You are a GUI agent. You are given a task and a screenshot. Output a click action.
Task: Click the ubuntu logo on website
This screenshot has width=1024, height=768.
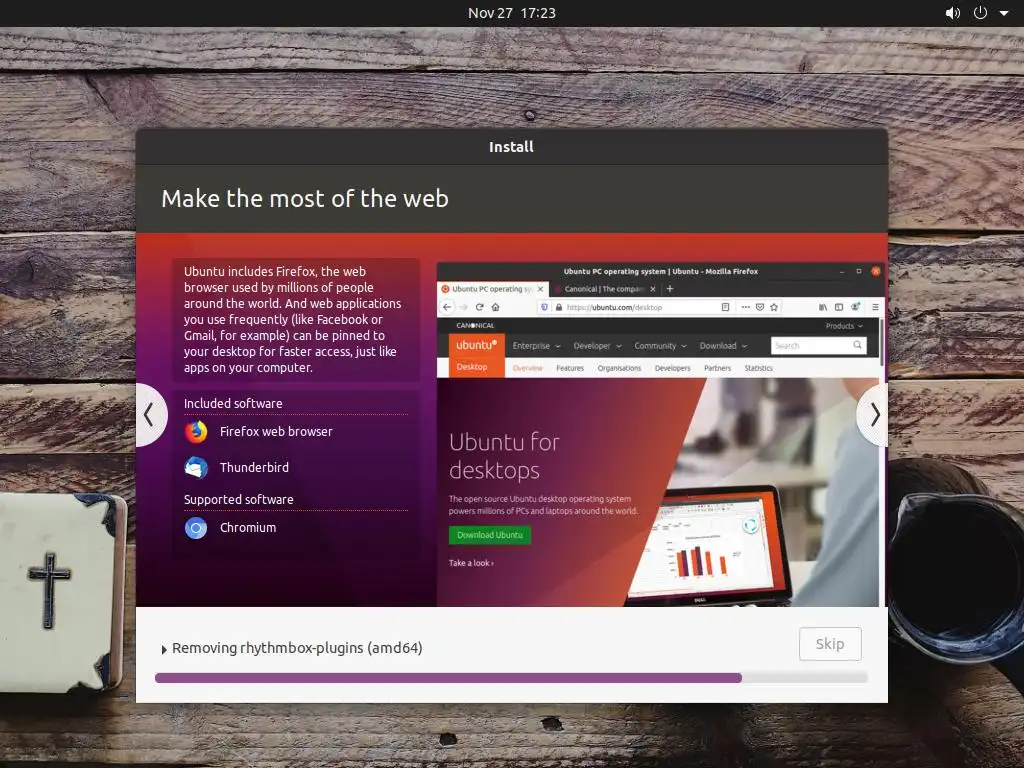click(x=476, y=345)
